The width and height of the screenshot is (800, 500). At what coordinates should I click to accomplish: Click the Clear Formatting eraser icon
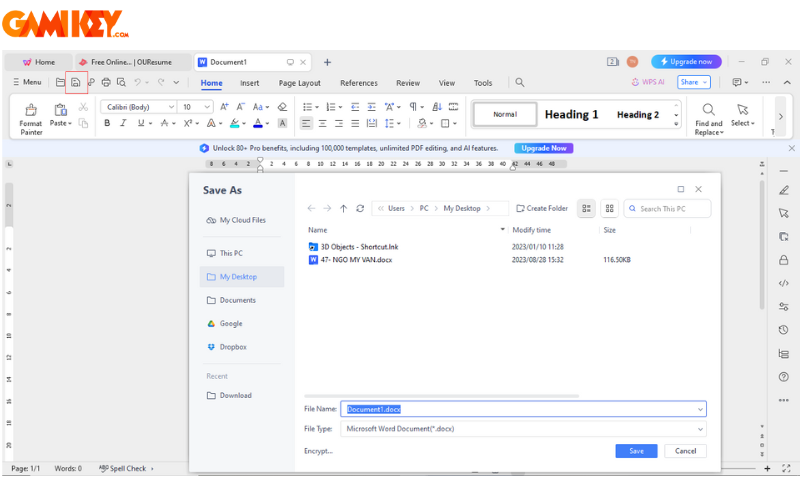tap(282, 107)
